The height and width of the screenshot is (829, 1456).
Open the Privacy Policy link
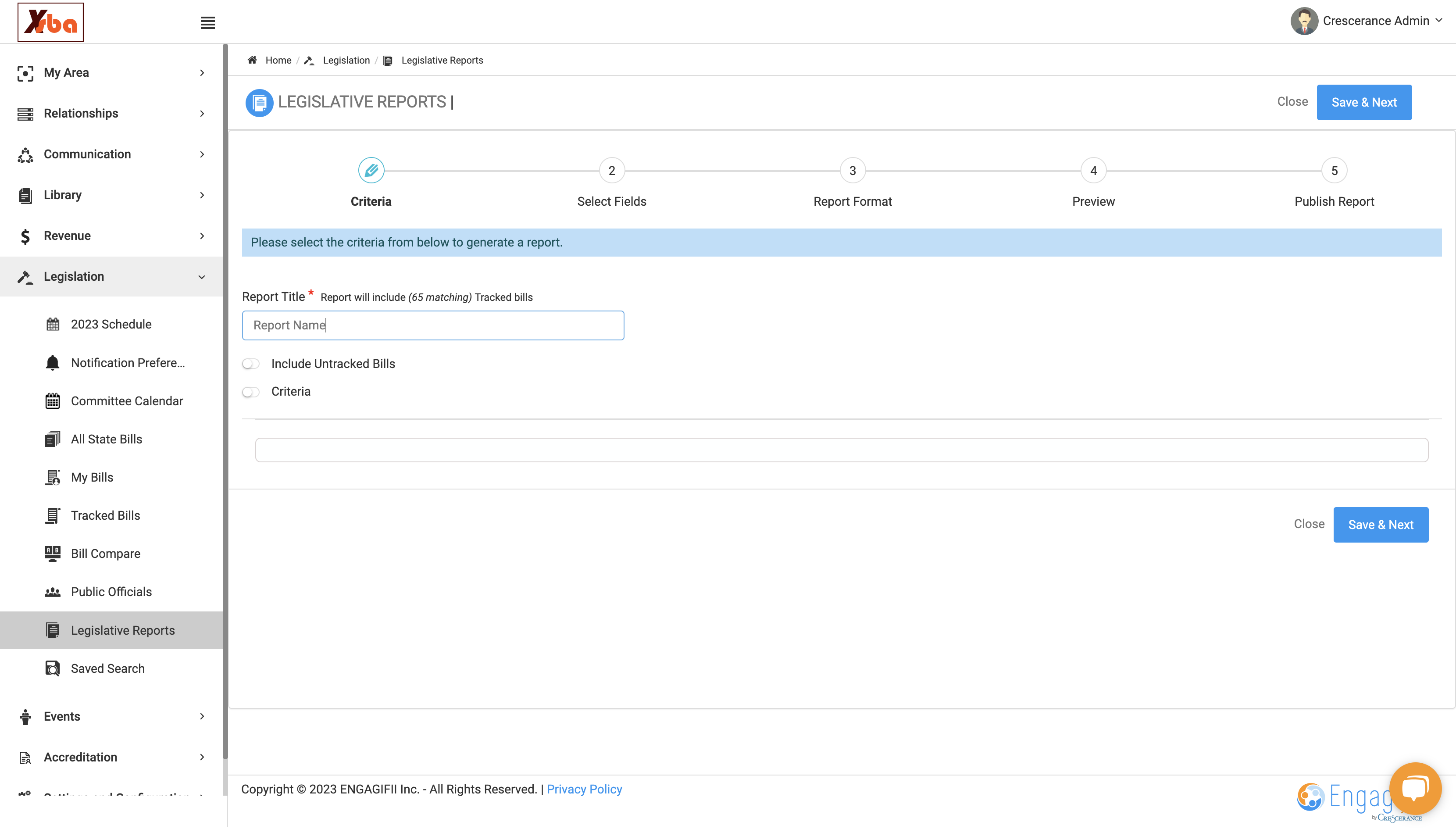pyautogui.click(x=584, y=789)
